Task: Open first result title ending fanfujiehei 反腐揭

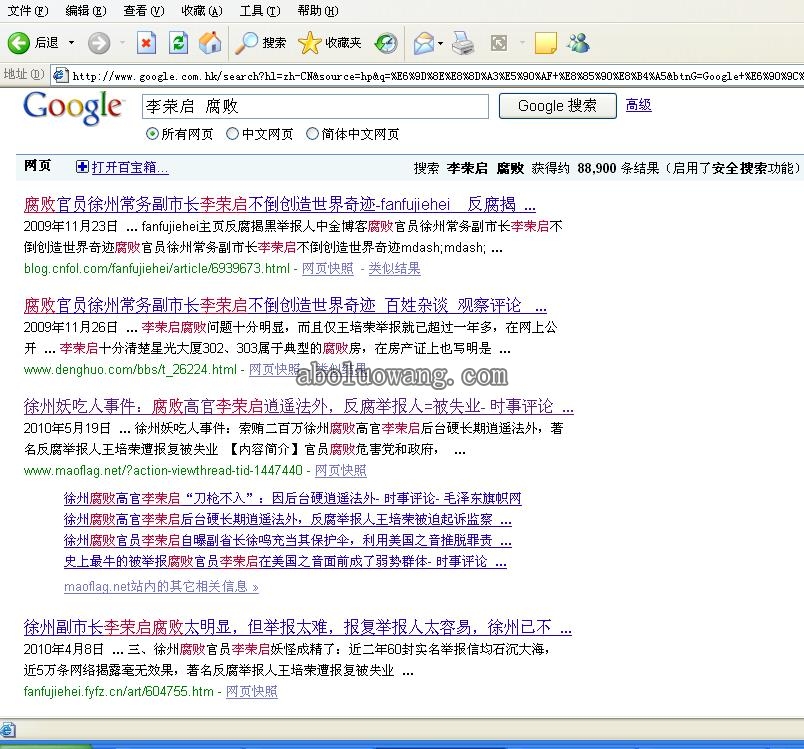Action: click(x=279, y=205)
